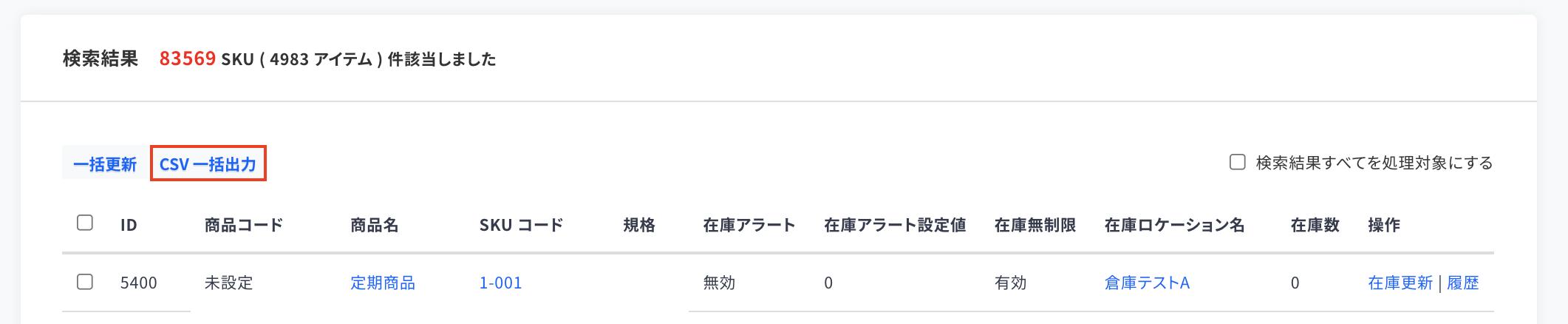This screenshot has height=324, width=1568.
Task: Check the row checkbox for ID 5400
Action: tap(85, 282)
